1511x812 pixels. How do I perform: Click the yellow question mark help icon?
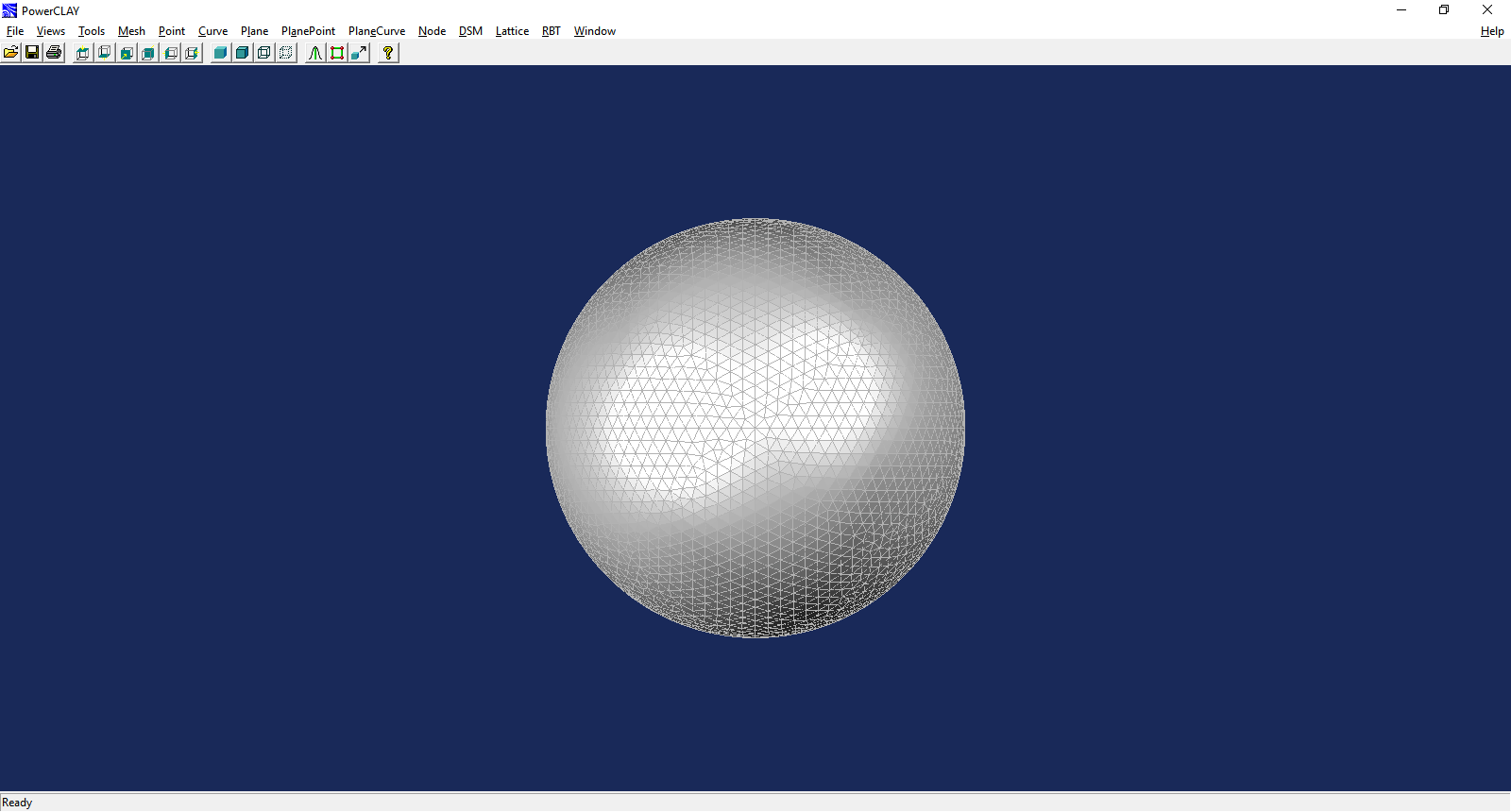click(x=388, y=53)
